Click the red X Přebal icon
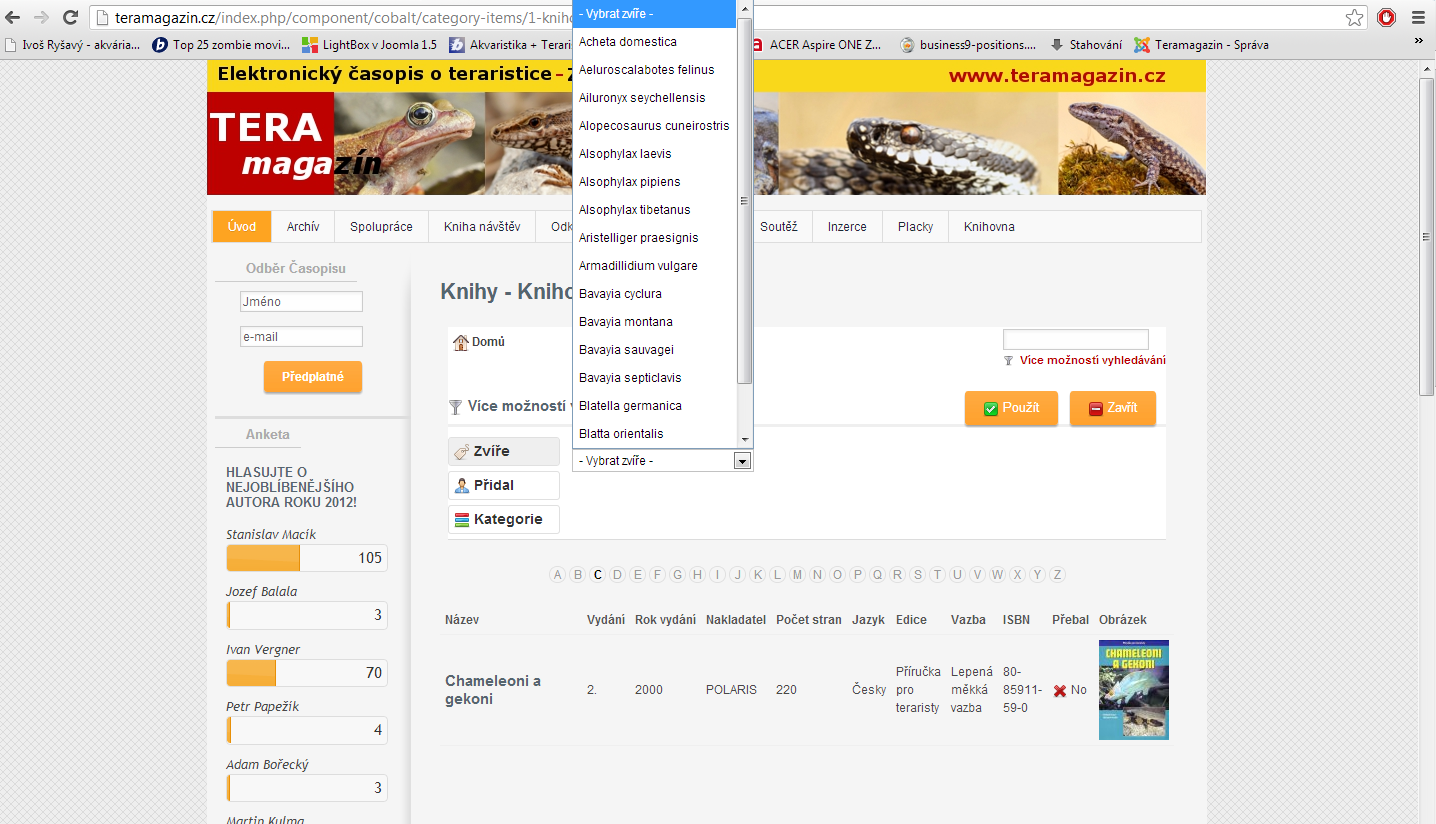 (1060, 690)
